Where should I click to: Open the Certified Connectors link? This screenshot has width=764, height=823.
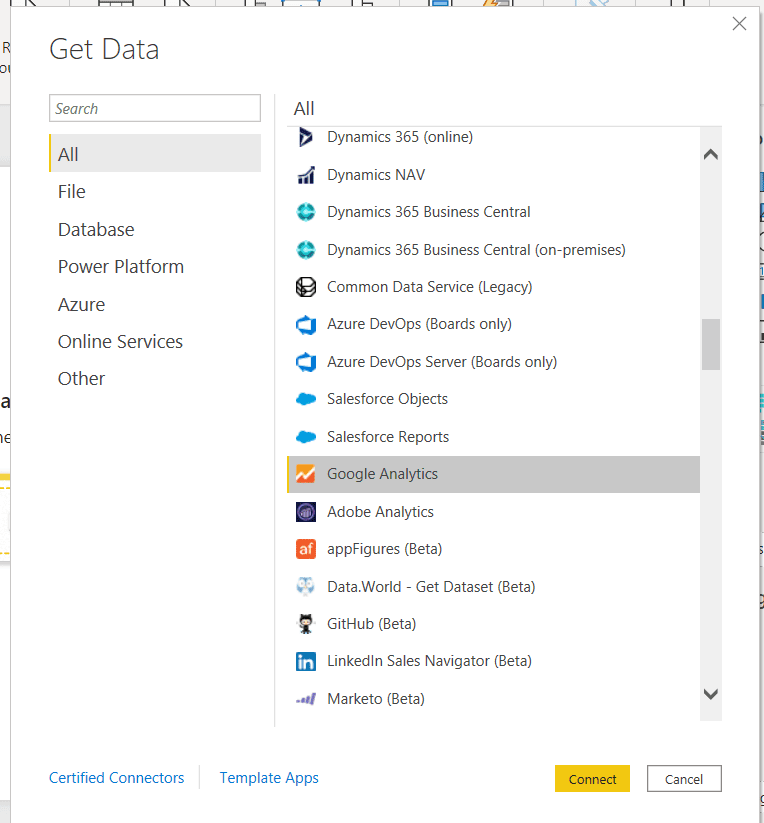tap(116, 778)
